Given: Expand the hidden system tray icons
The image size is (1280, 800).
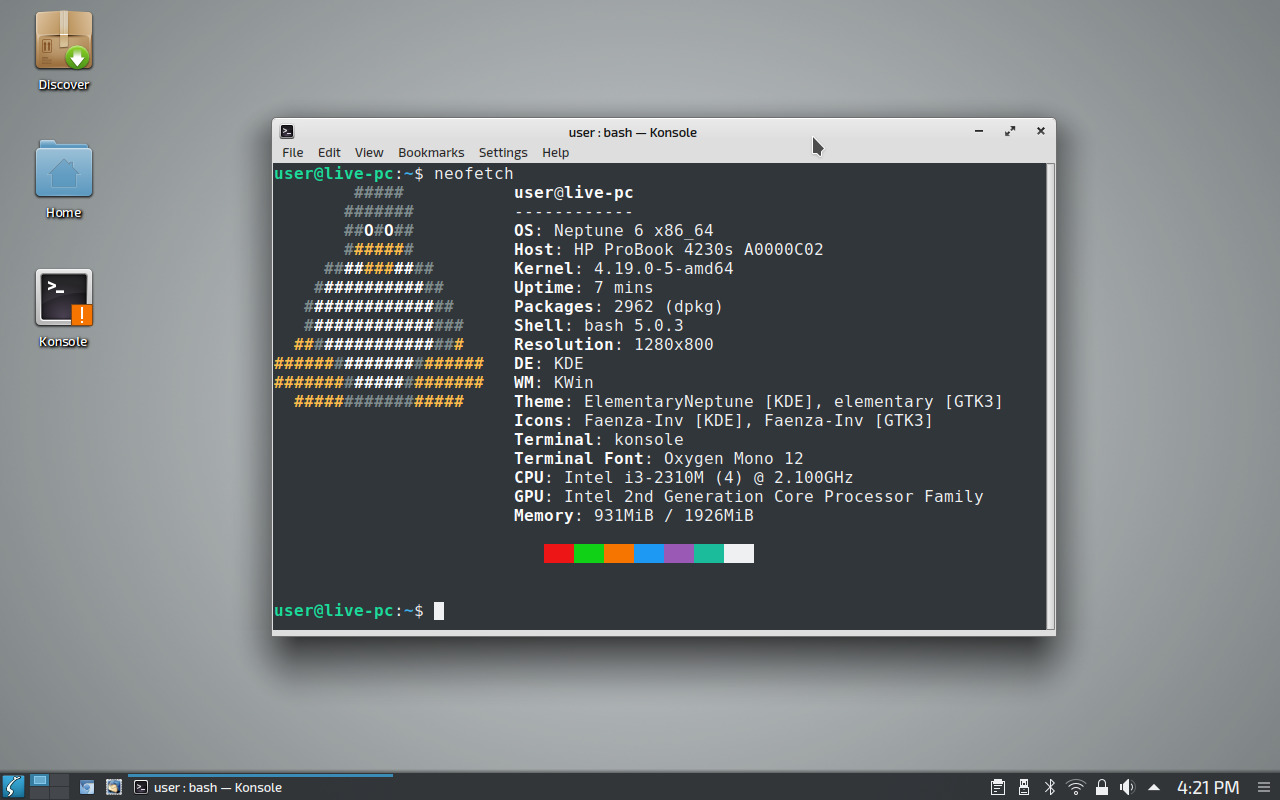Looking at the screenshot, I should tap(1153, 787).
